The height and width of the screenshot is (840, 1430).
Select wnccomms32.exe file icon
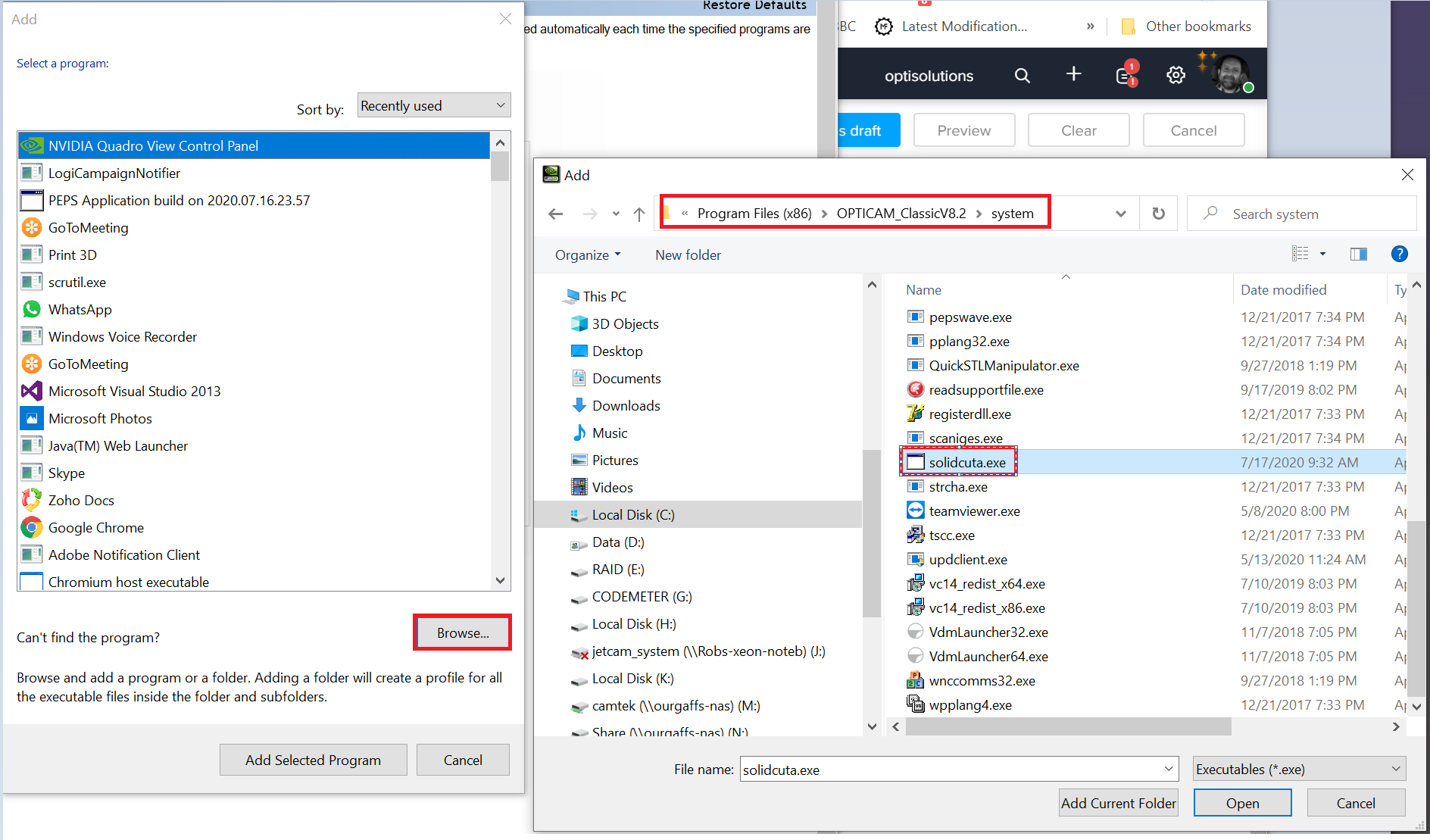916,680
